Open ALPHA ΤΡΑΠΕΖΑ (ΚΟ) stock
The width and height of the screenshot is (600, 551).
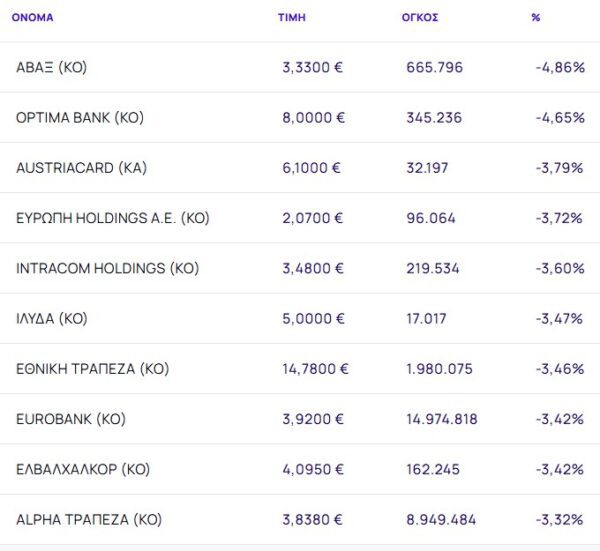88,520
